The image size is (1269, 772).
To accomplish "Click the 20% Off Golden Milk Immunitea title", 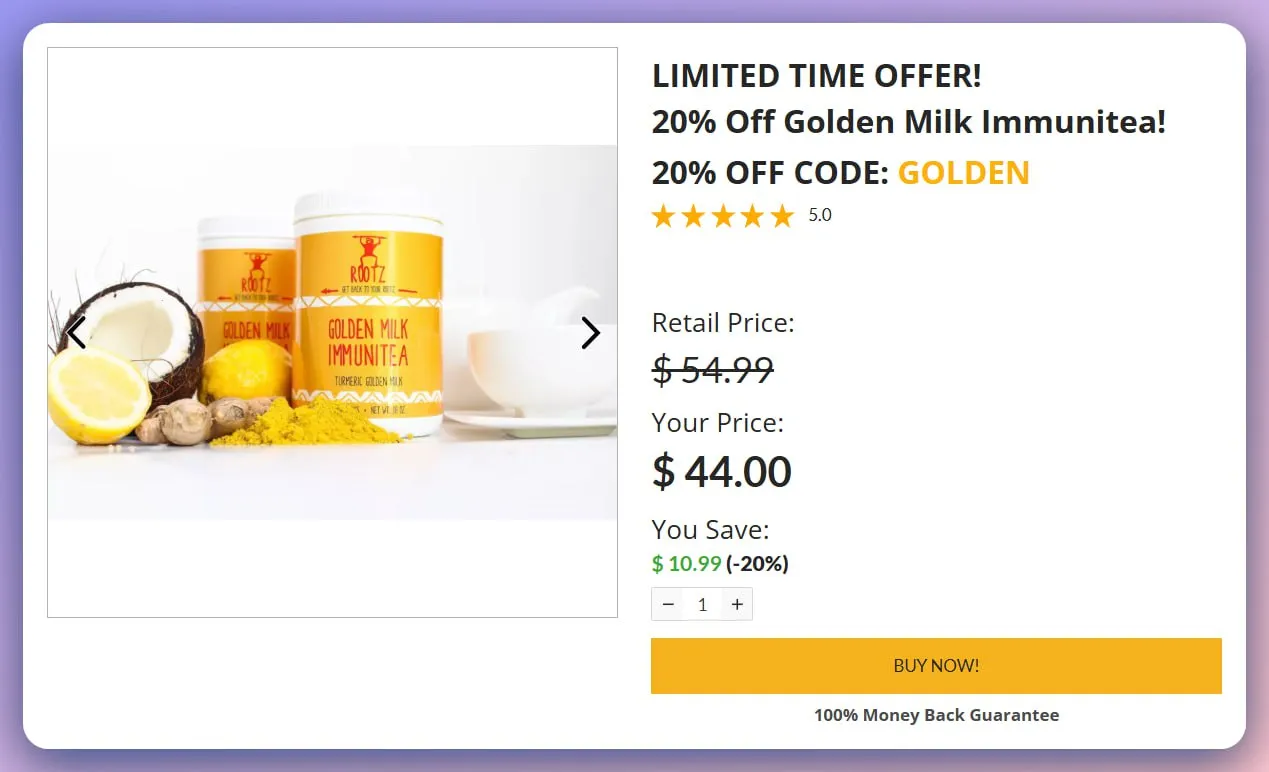I will [908, 122].
